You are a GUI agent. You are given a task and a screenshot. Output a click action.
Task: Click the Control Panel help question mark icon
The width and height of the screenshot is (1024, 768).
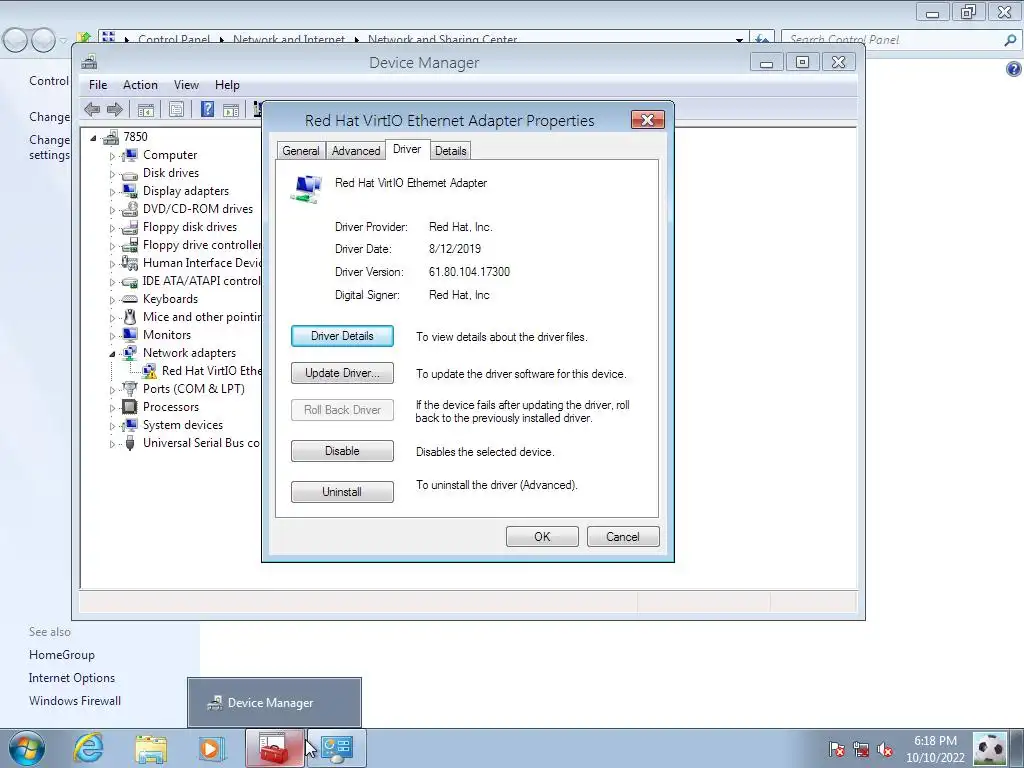click(x=1014, y=69)
